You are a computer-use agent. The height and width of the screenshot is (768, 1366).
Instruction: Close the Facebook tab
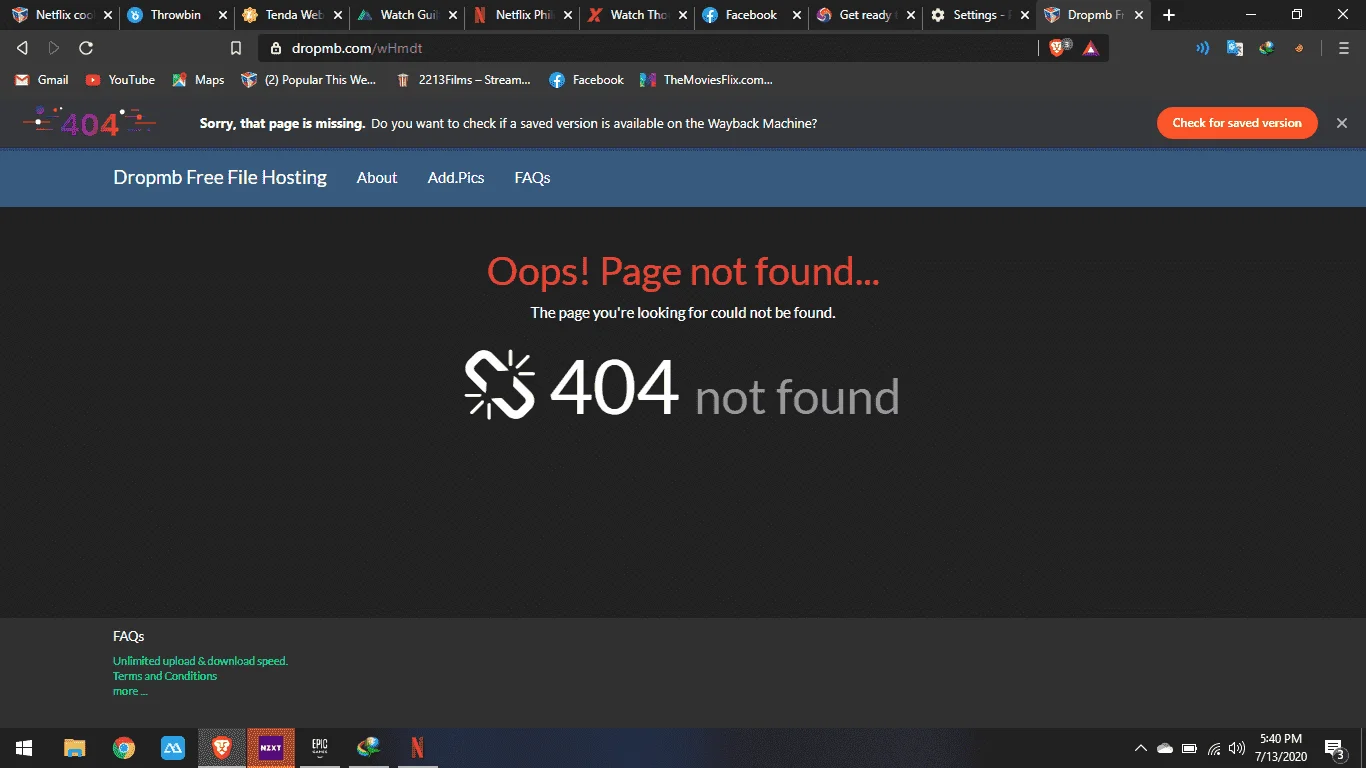(x=797, y=15)
